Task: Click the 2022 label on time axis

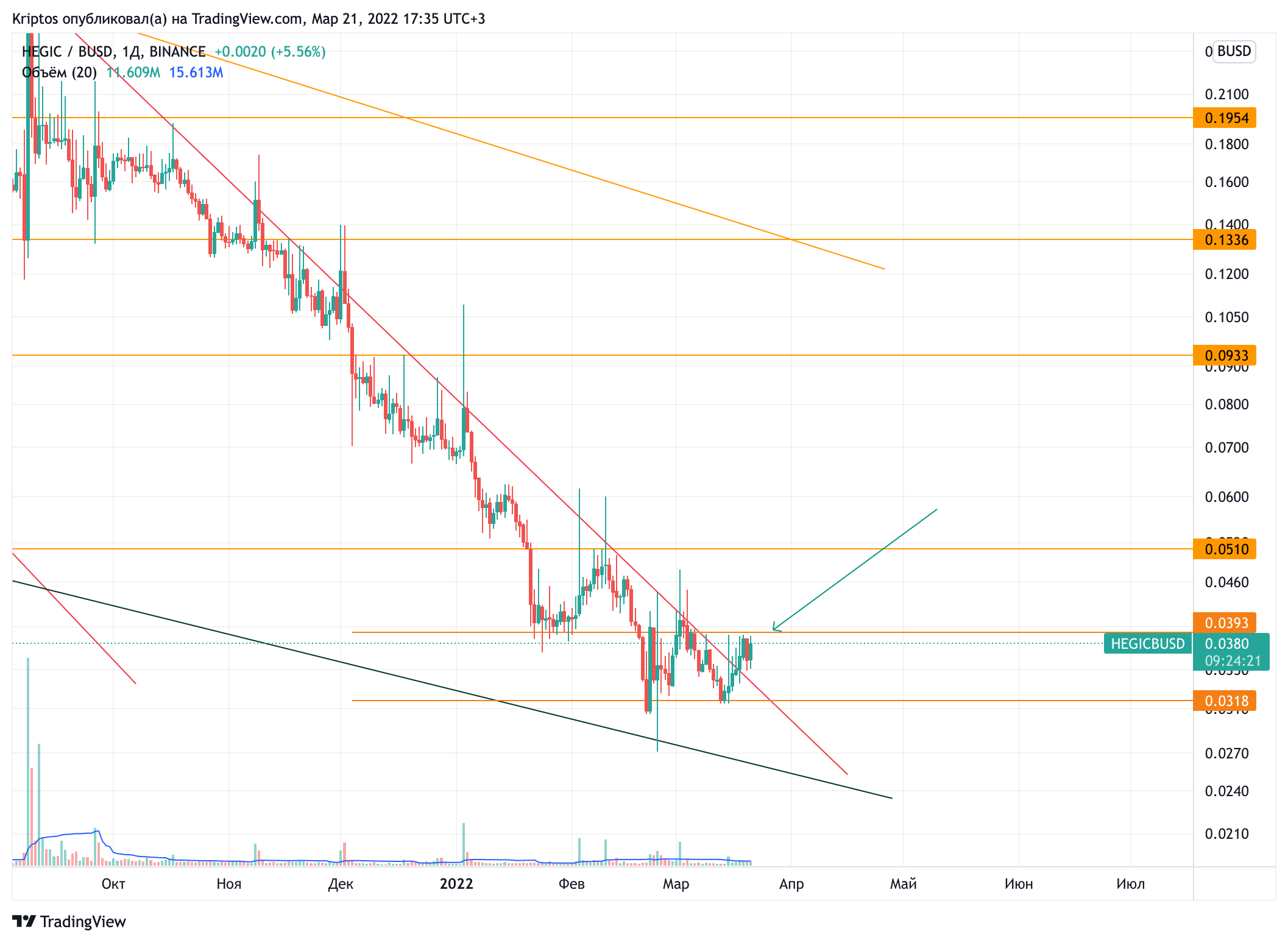Action: click(456, 884)
